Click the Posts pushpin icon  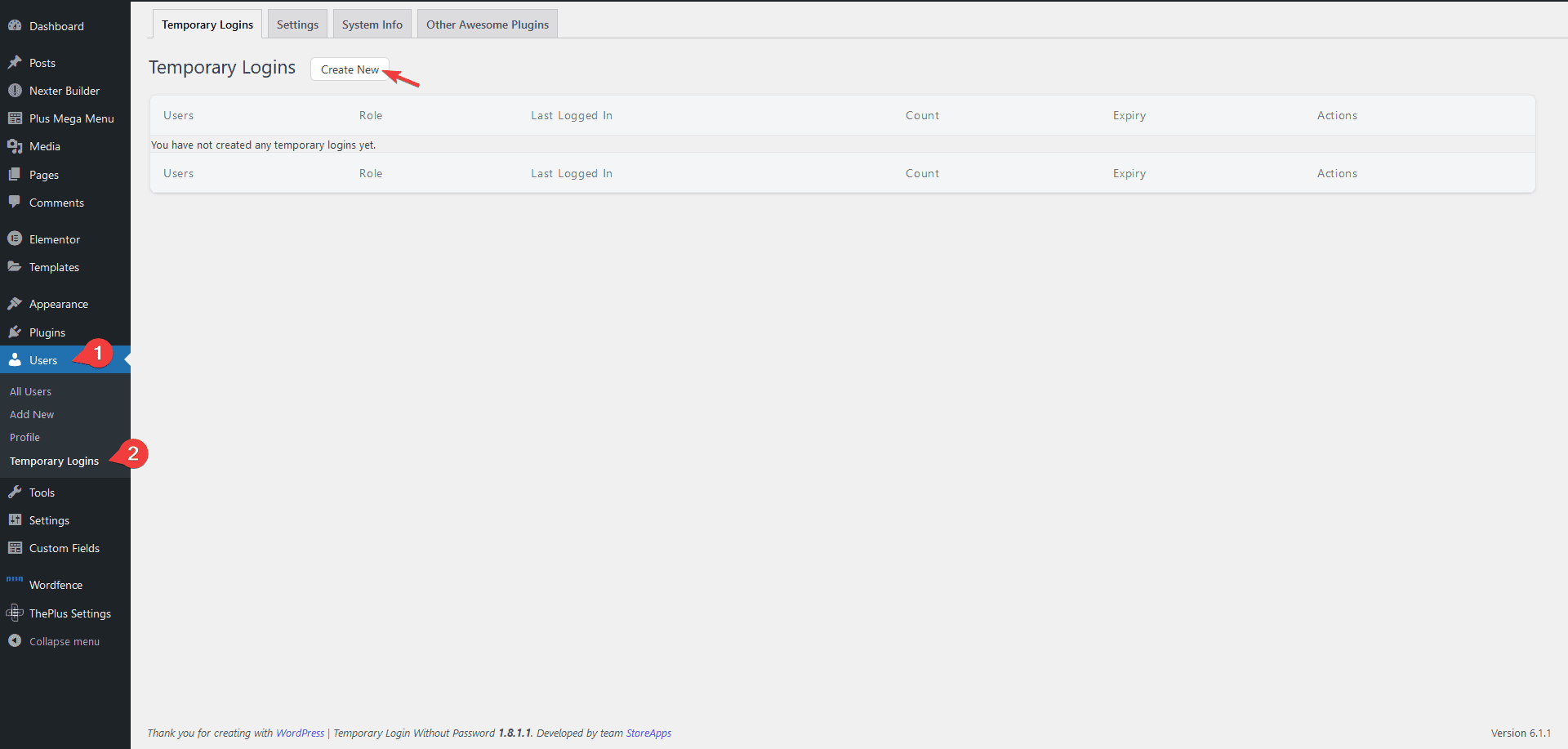[15, 63]
